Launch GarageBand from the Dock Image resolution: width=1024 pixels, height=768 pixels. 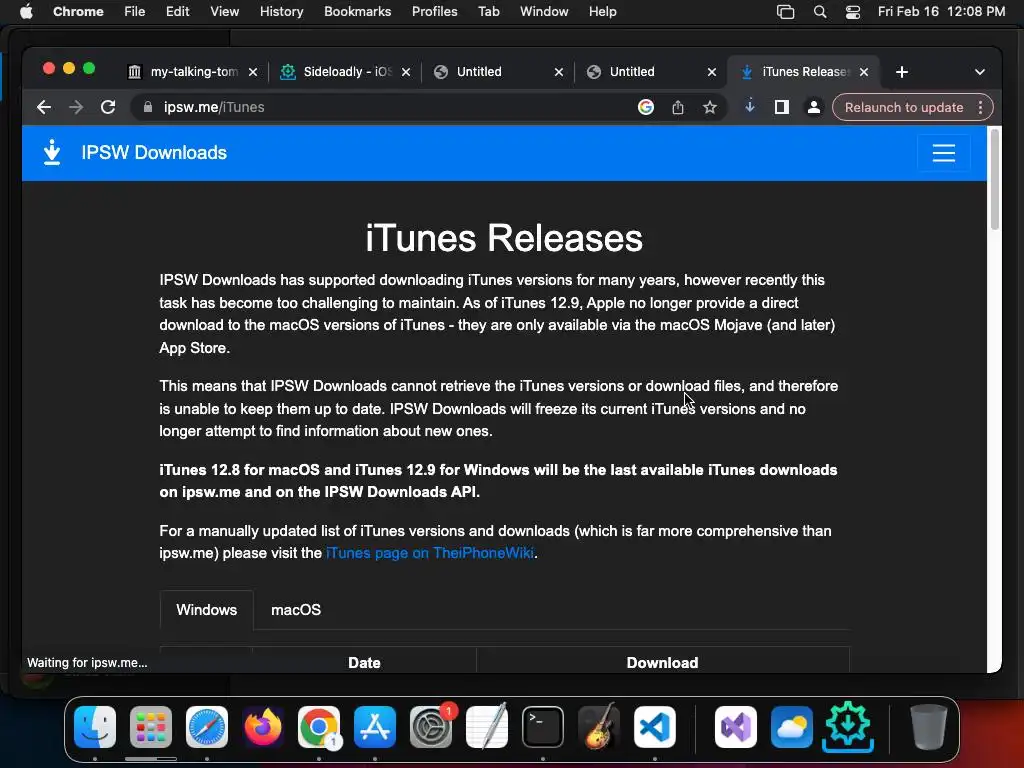pos(598,726)
